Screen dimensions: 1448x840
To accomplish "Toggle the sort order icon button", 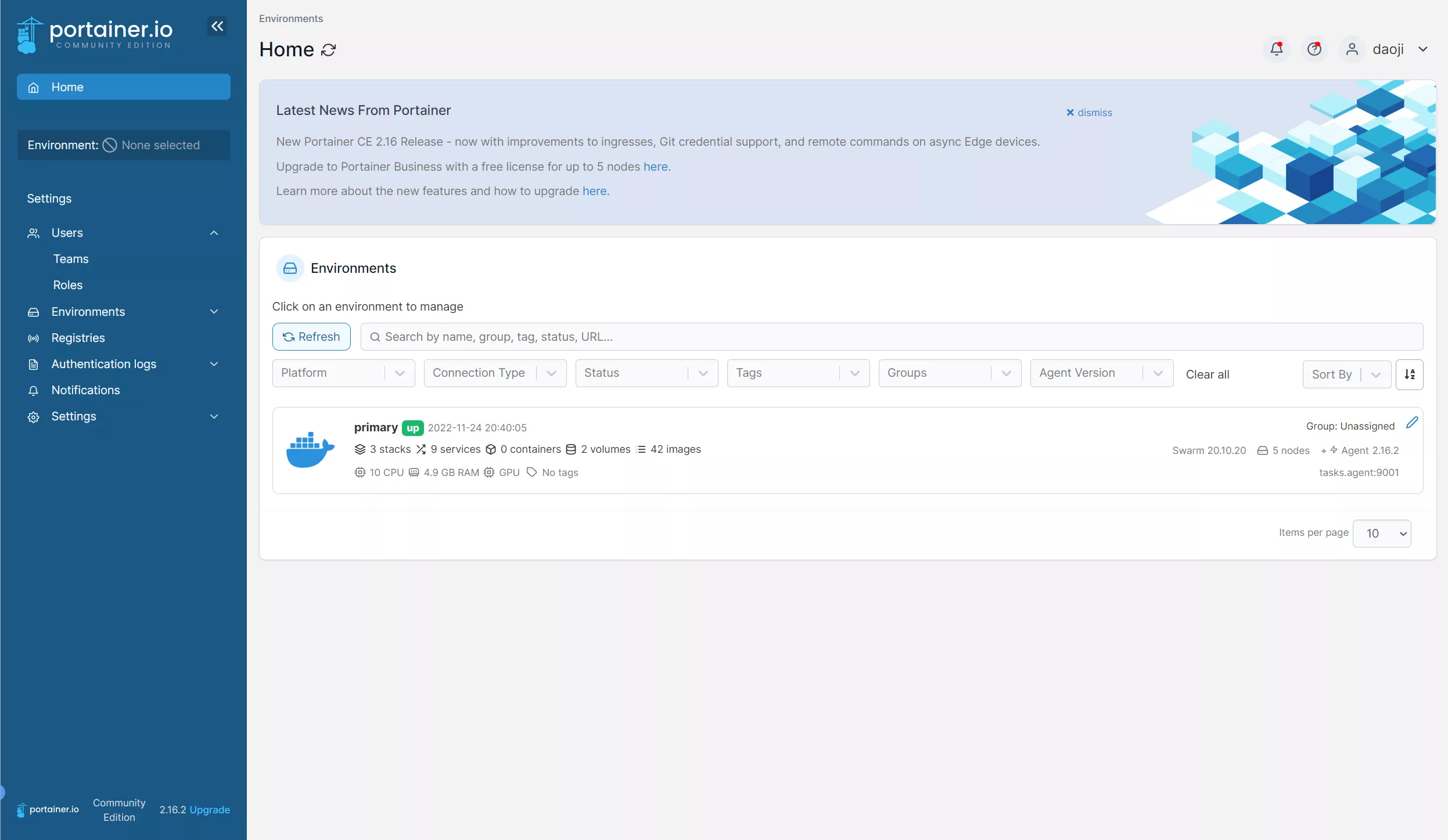I will (x=1410, y=374).
